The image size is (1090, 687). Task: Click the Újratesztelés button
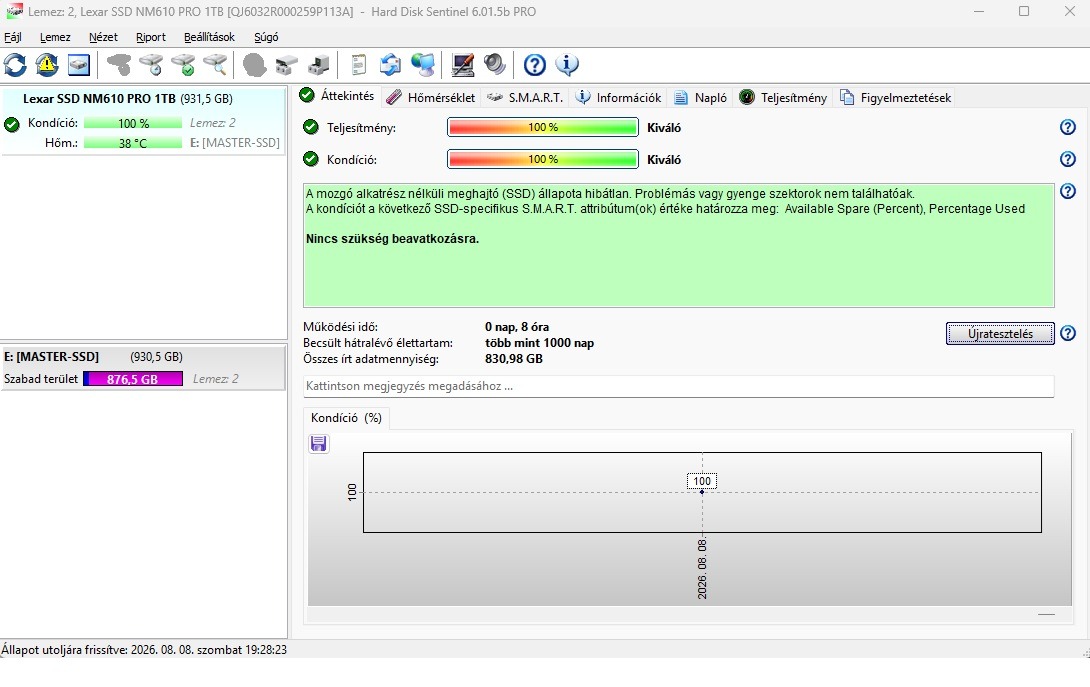[x=1000, y=334]
